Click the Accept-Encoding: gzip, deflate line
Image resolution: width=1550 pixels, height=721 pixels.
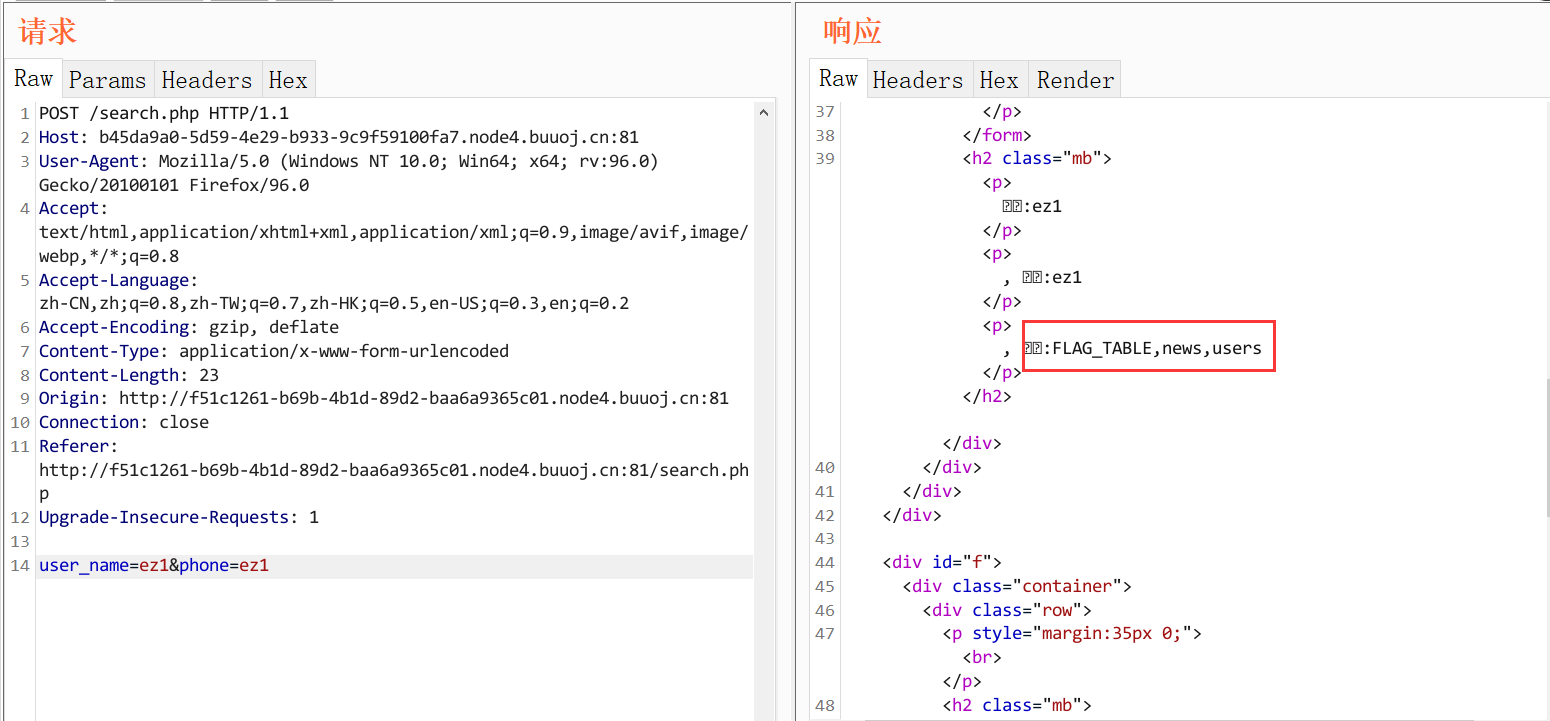(x=189, y=327)
